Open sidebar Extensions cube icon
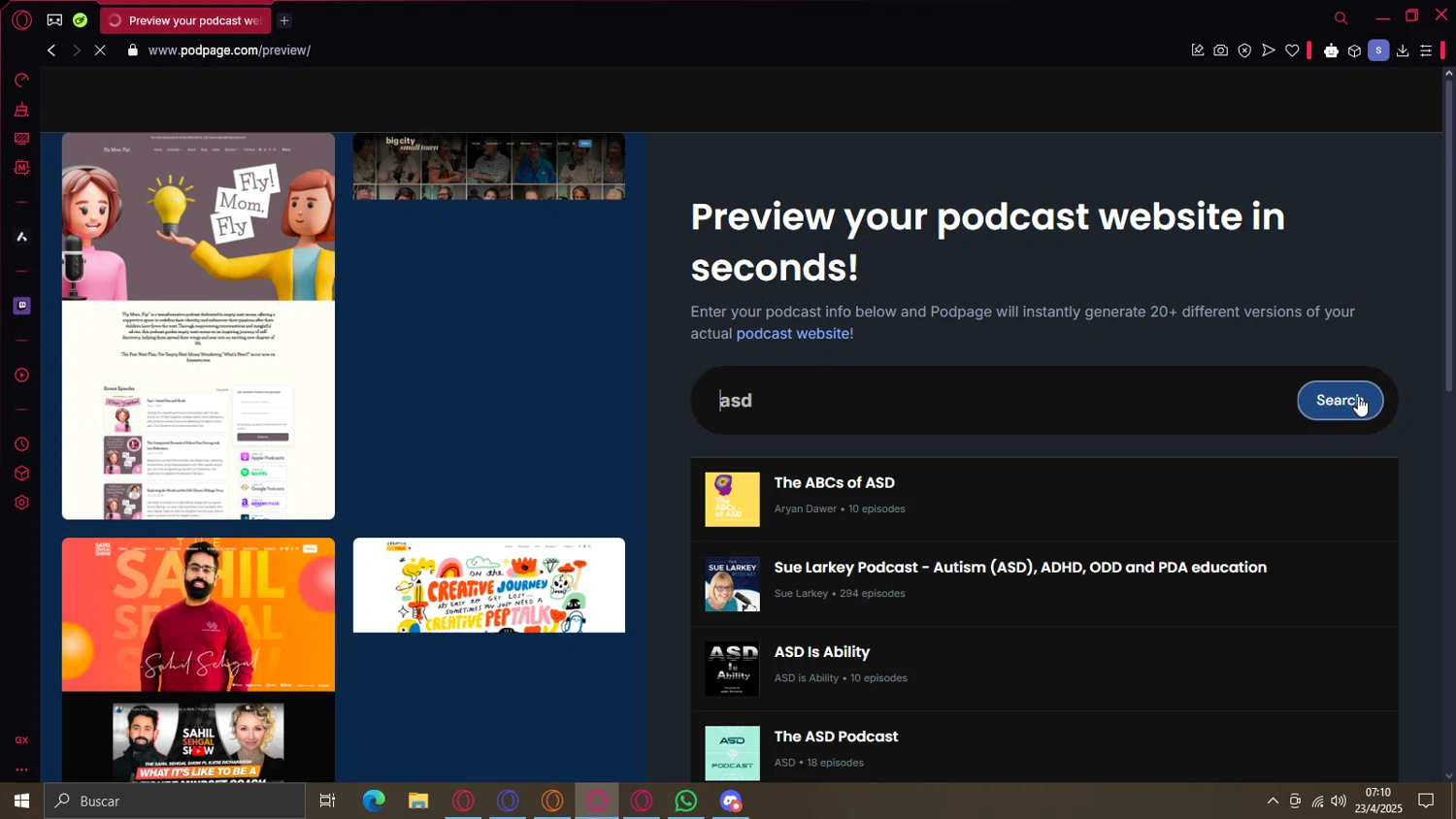 pyautogui.click(x=21, y=474)
